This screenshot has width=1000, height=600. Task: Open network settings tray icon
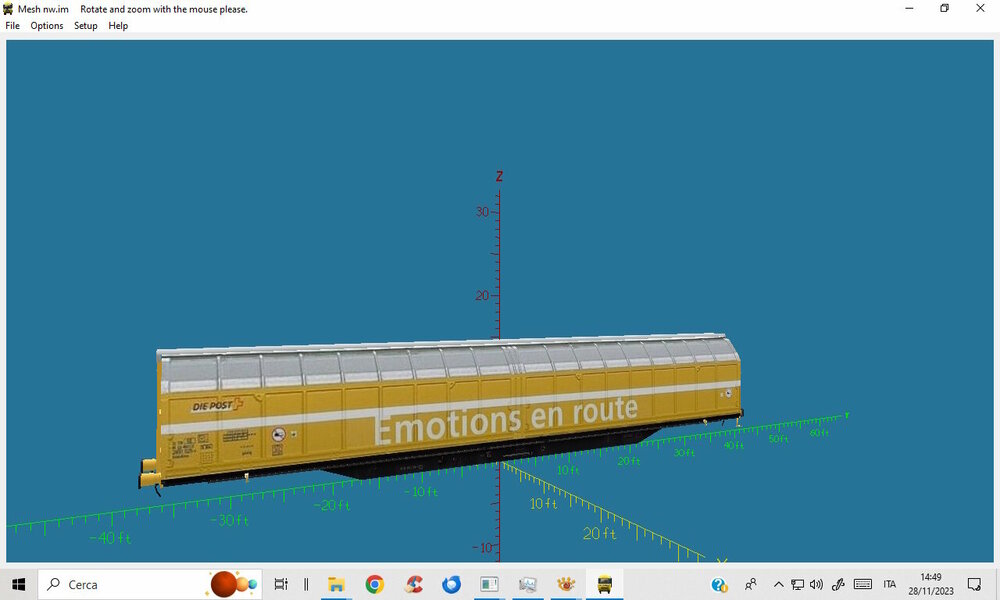pos(797,584)
